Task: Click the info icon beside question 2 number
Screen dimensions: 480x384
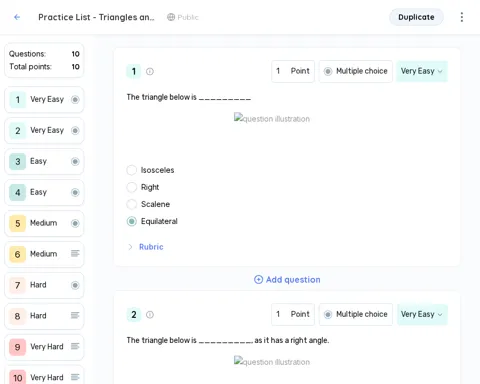Action: point(150,314)
